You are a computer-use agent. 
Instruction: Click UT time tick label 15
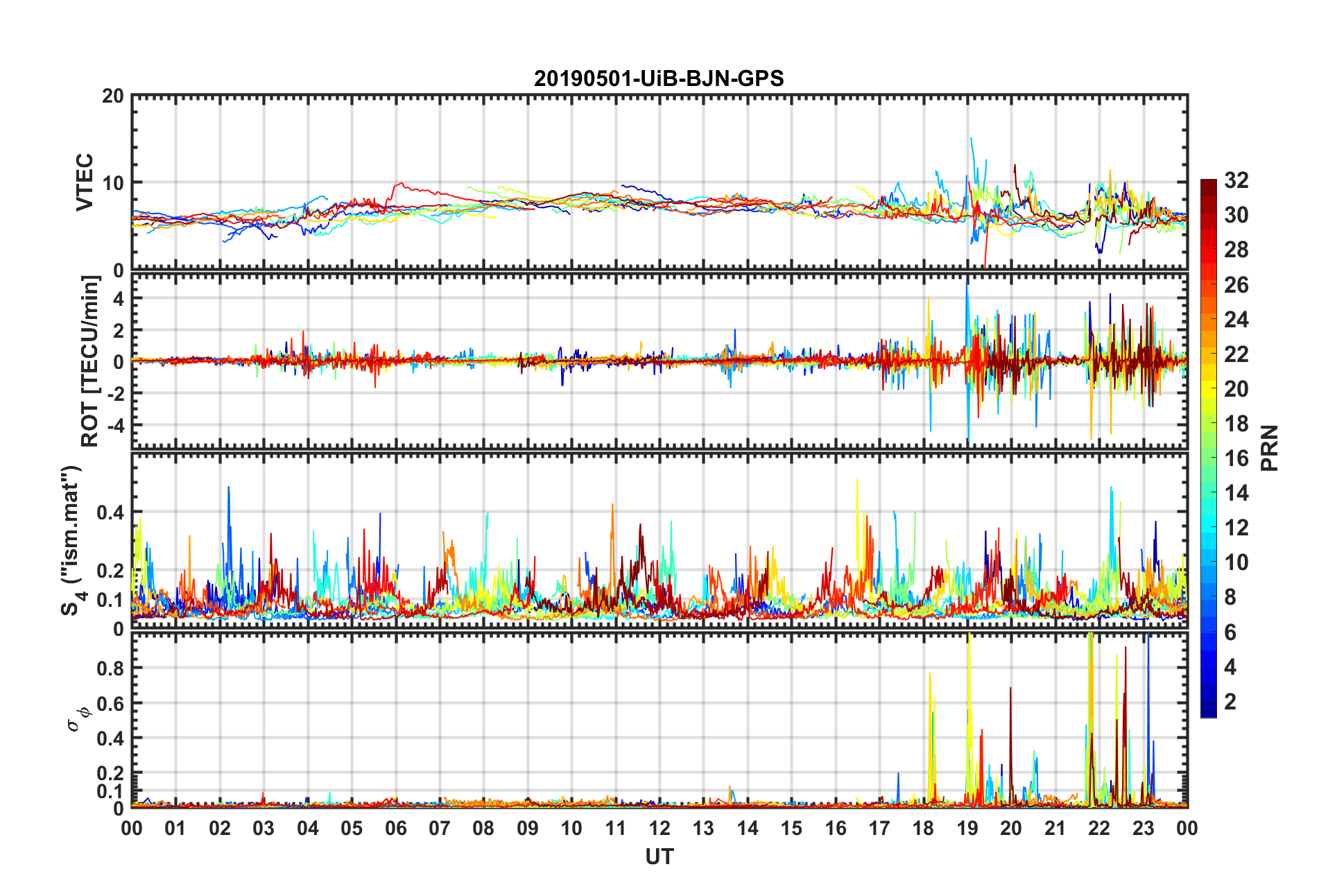pyautogui.click(x=791, y=829)
